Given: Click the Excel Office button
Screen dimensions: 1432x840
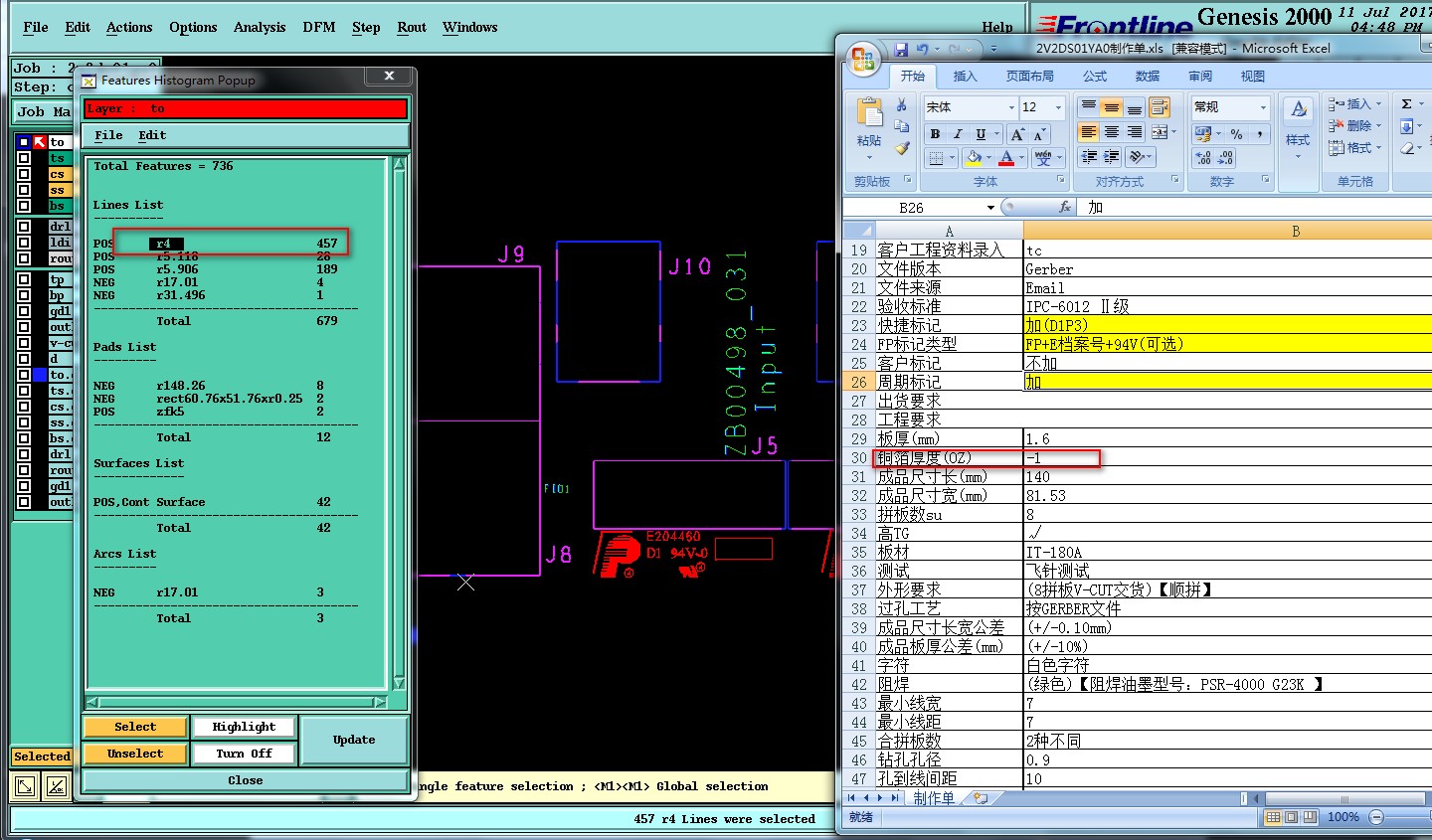Looking at the screenshot, I should pos(863,57).
